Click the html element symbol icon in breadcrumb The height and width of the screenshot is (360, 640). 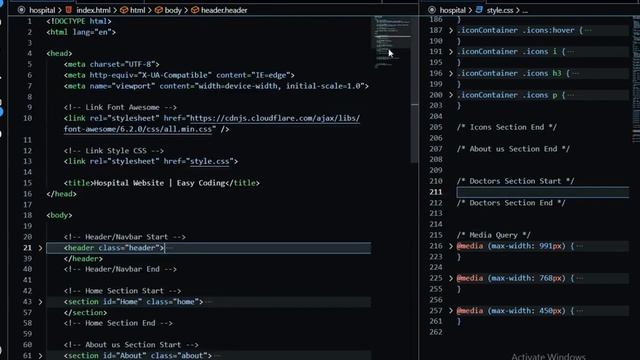pos(124,10)
